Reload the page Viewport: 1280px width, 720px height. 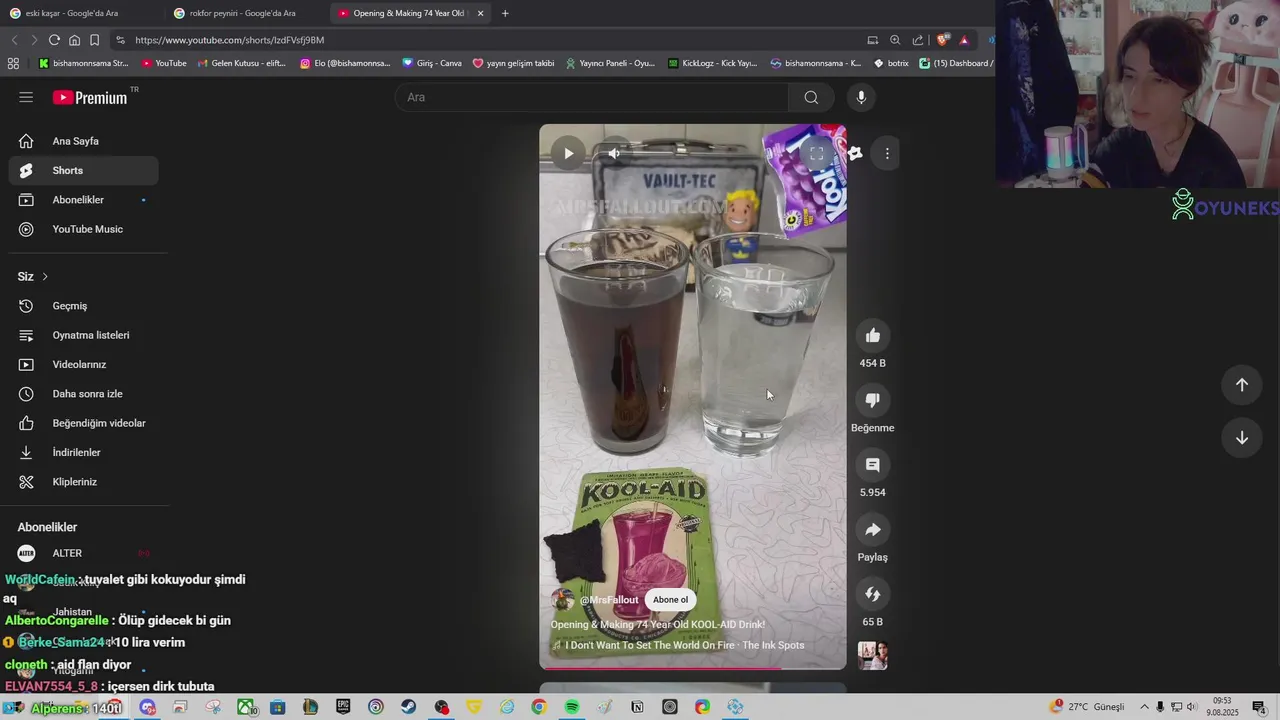point(54,40)
